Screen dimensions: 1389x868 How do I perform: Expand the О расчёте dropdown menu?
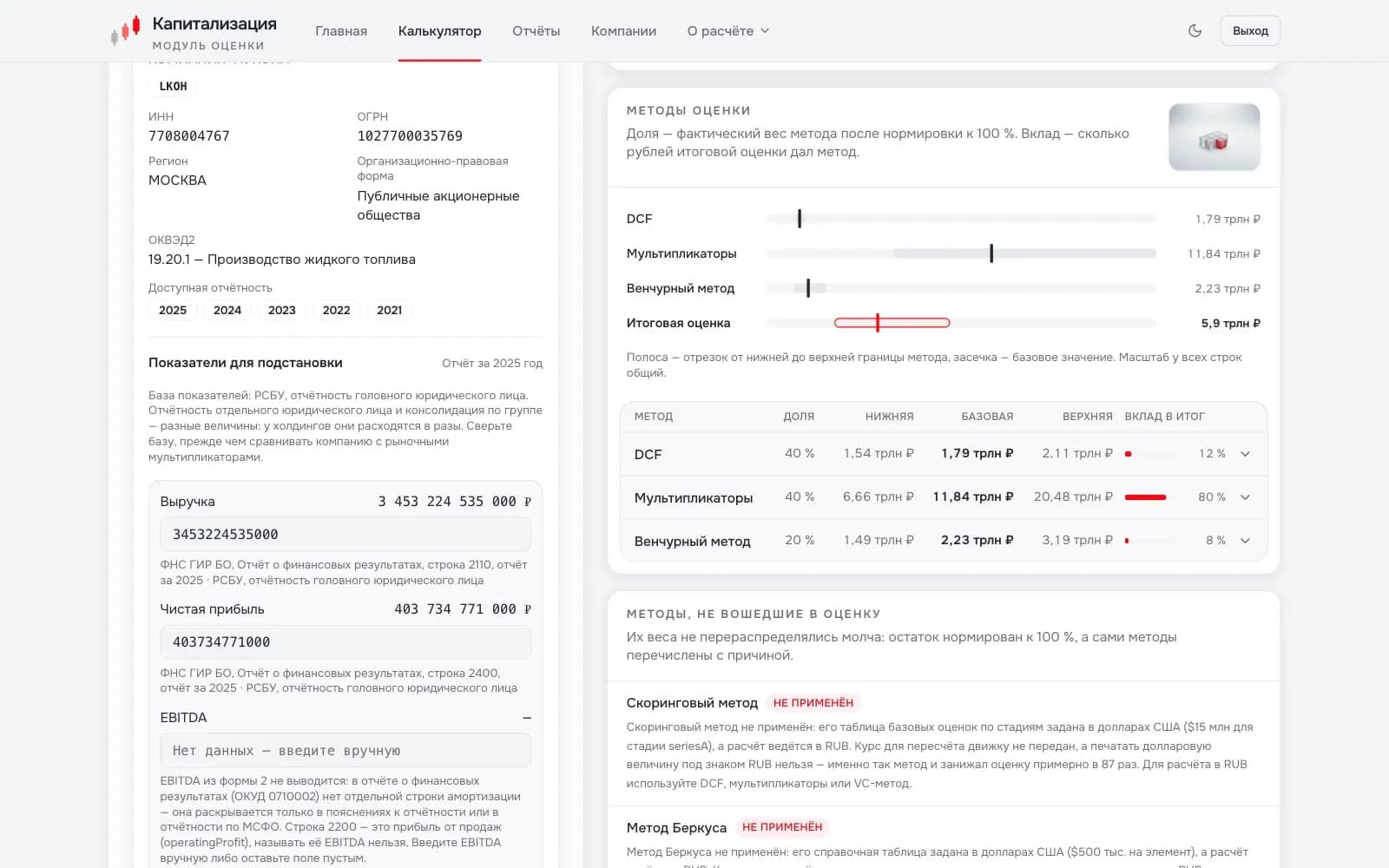[728, 31]
